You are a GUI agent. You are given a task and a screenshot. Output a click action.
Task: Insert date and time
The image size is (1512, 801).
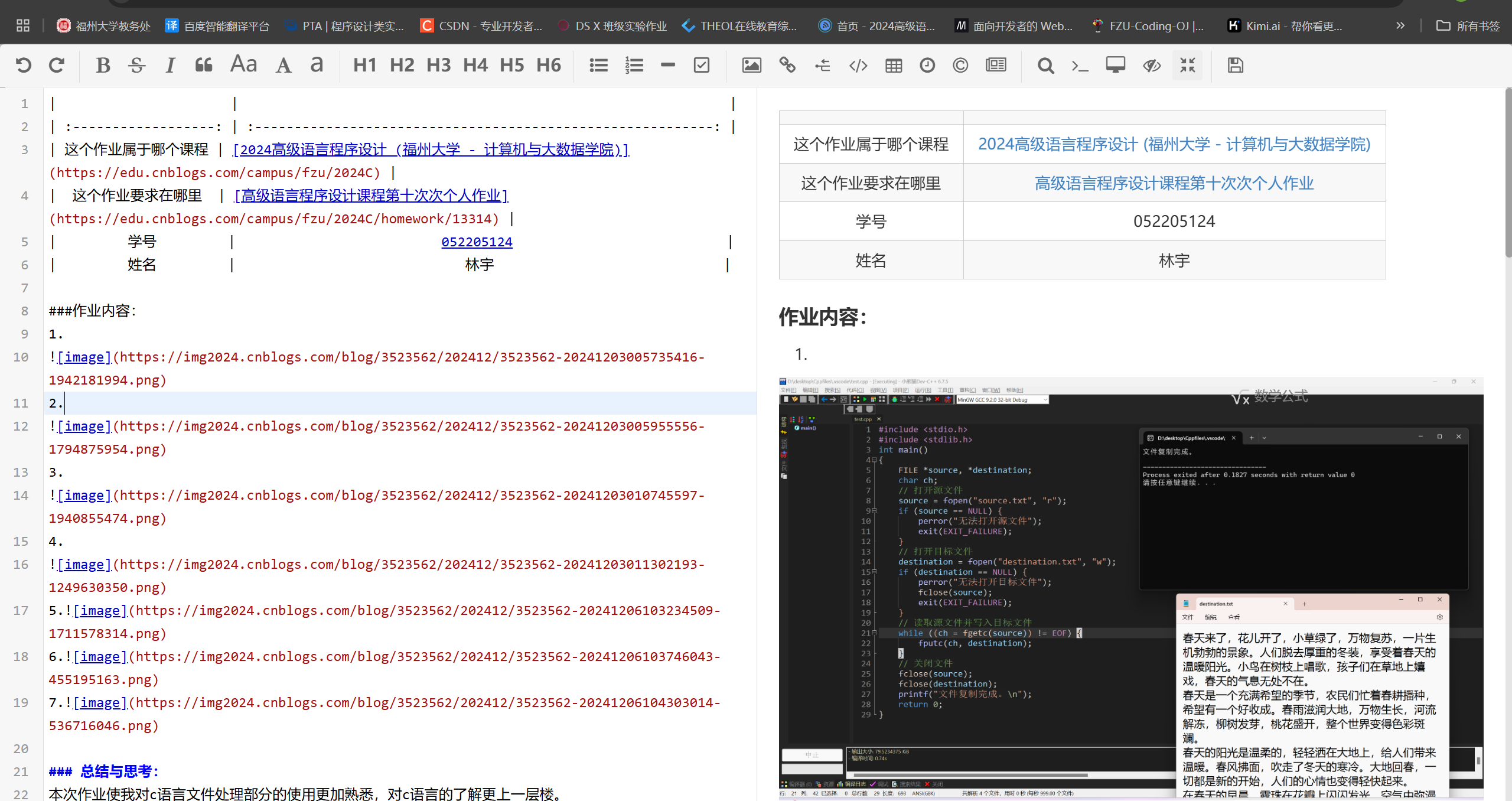click(x=927, y=65)
